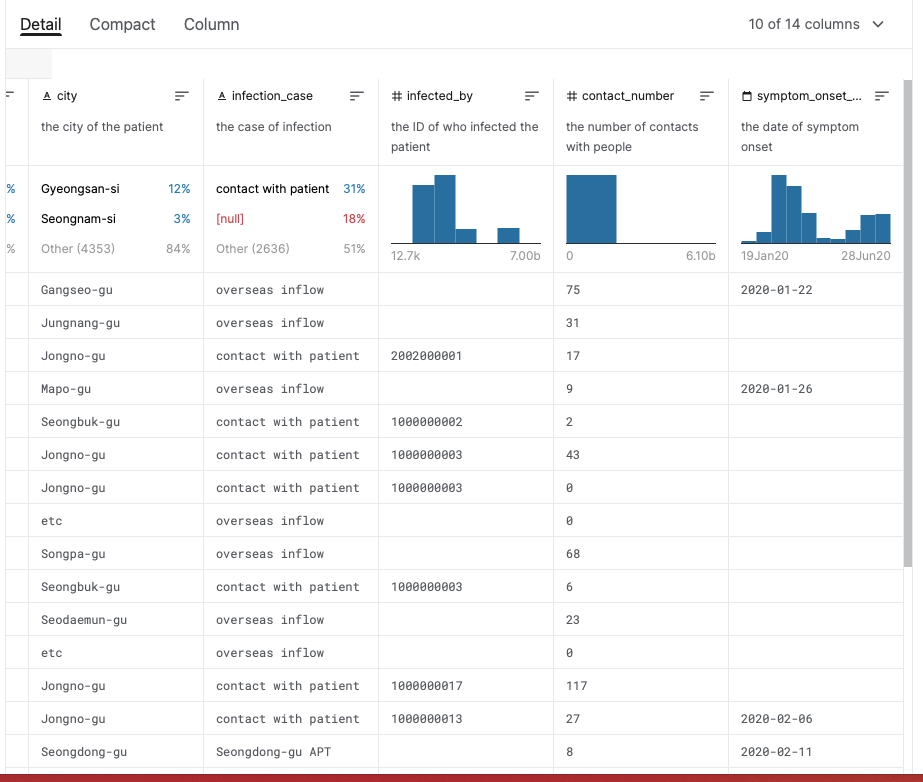Click the sort icon for city column
This screenshot has width=923, height=782.
pyautogui.click(x=182, y=96)
